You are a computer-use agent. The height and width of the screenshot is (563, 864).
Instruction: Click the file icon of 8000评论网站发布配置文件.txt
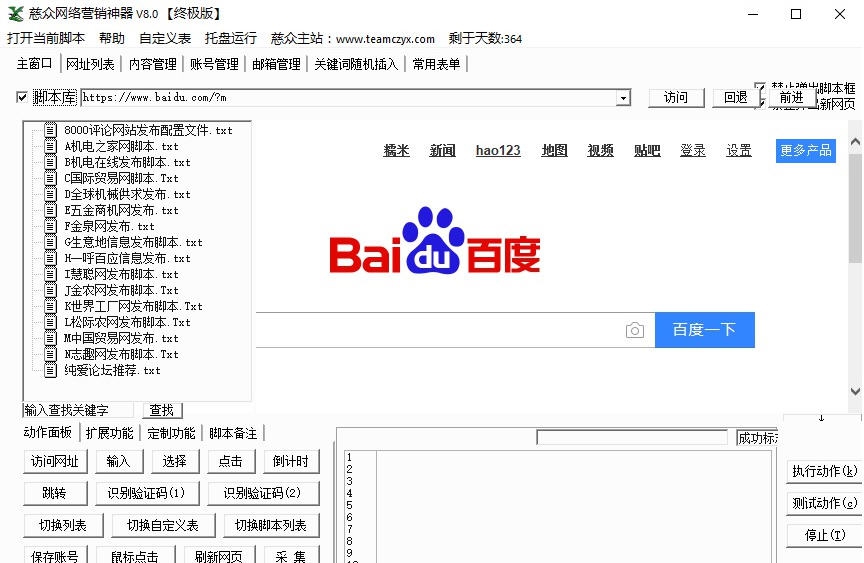[50, 130]
